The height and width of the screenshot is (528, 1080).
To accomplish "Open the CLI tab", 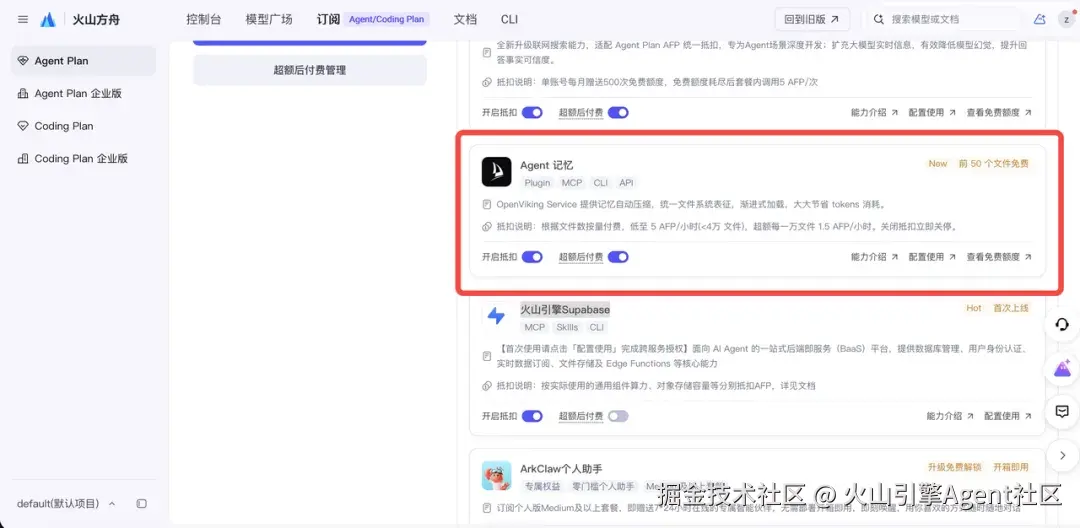I will coord(509,19).
